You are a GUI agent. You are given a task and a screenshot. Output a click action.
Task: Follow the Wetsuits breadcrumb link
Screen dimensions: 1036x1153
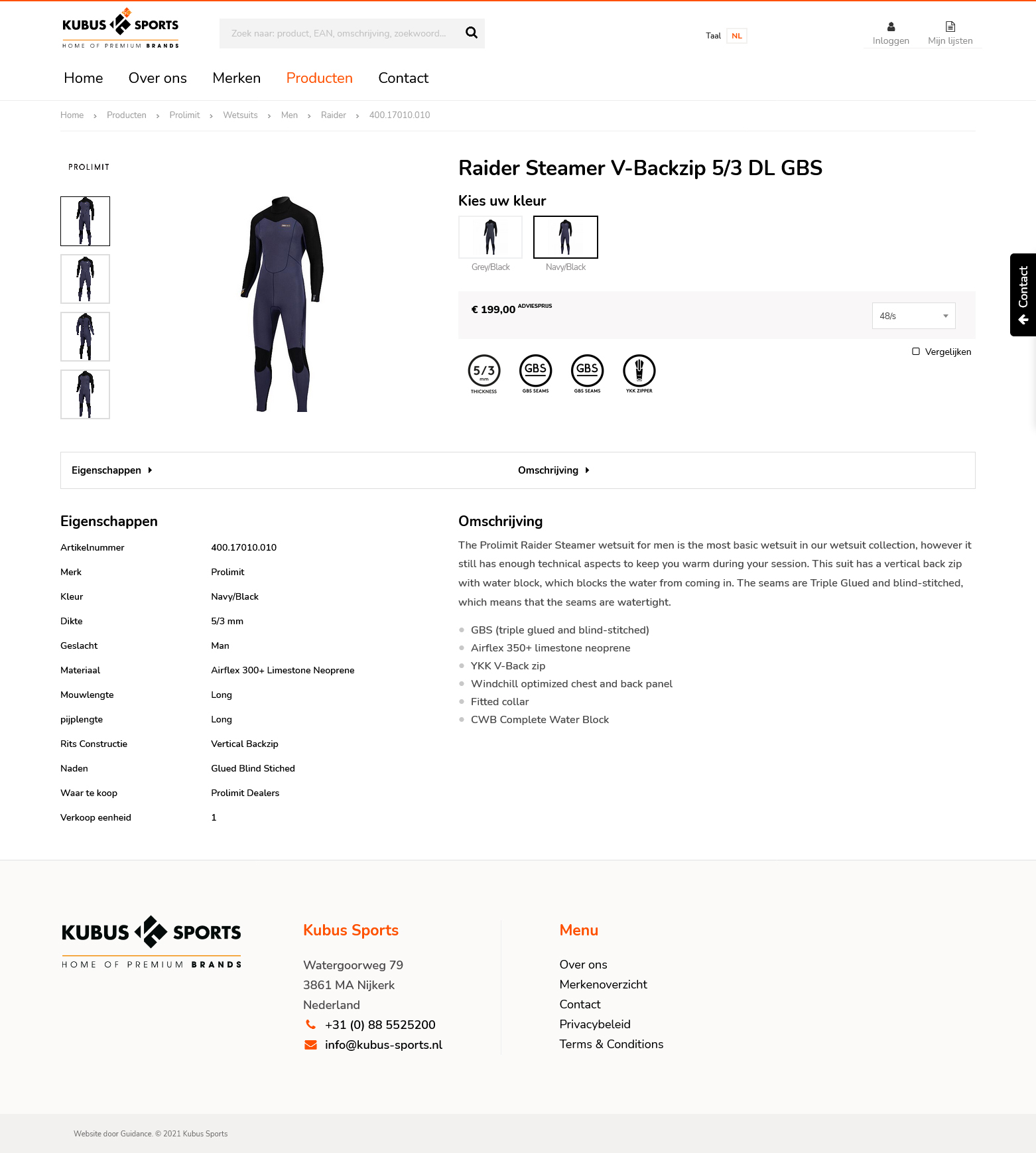click(x=240, y=115)
